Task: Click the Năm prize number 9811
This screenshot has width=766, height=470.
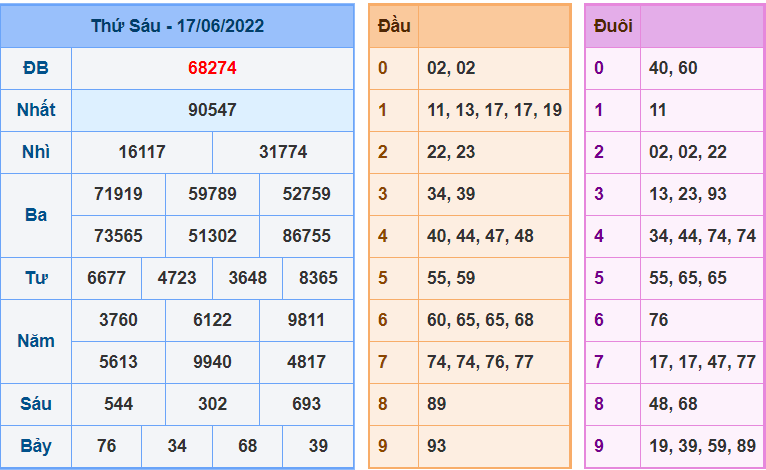Action: tap(306, 320)
